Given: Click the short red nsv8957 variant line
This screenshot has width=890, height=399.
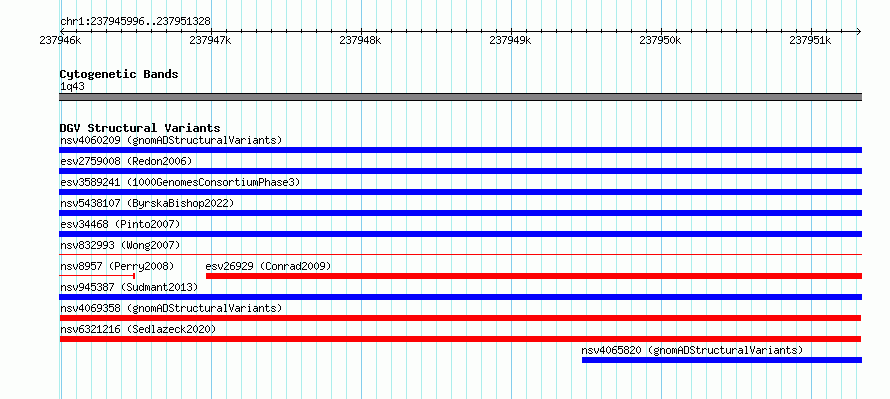Looking at the screenshot, I should pyautogui.click(x=97, y=276).
